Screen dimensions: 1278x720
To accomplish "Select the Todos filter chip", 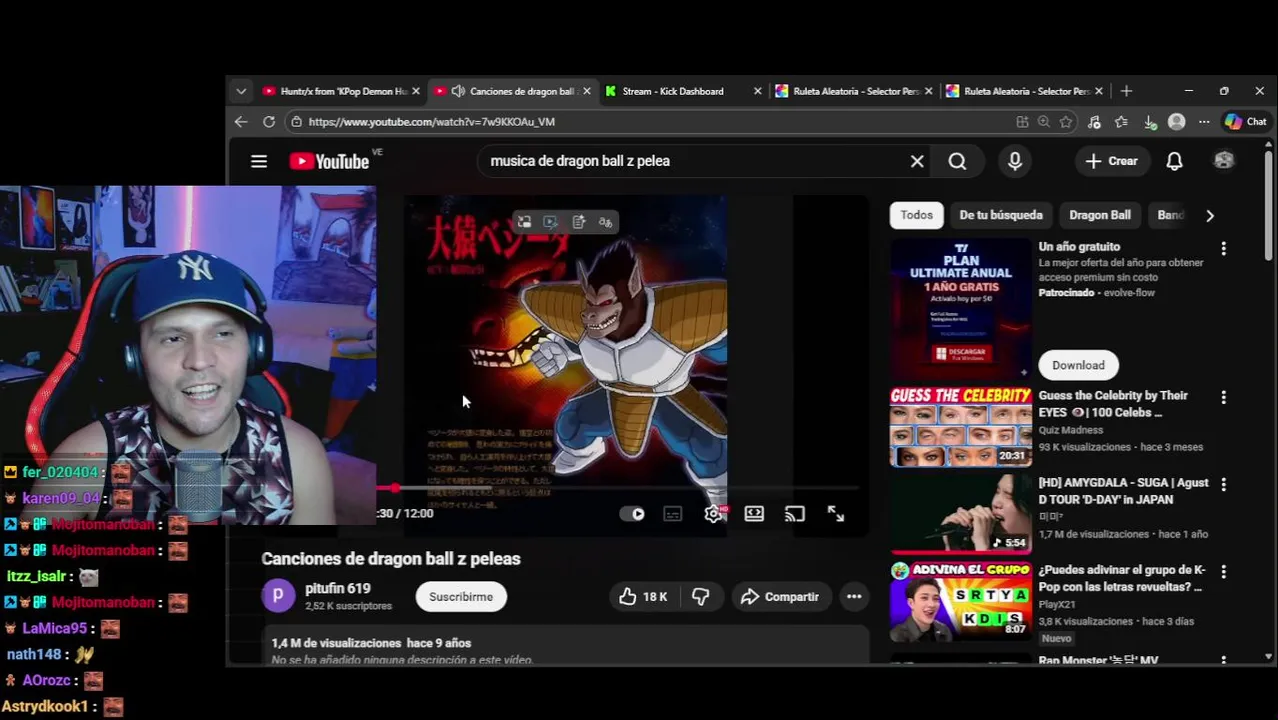I will (916, 215).
